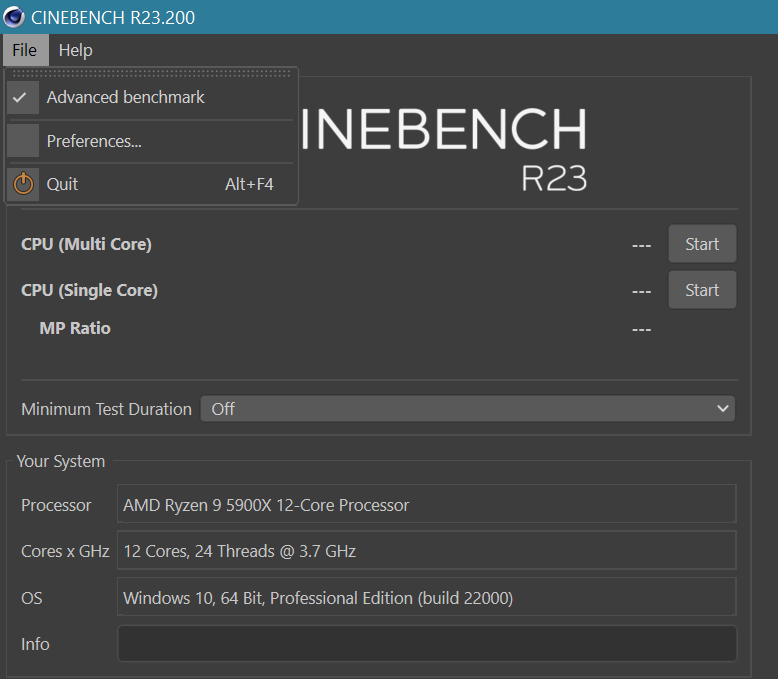Open the File menu
This screenshot has height=679, width=778.
(x=25, y=50)
